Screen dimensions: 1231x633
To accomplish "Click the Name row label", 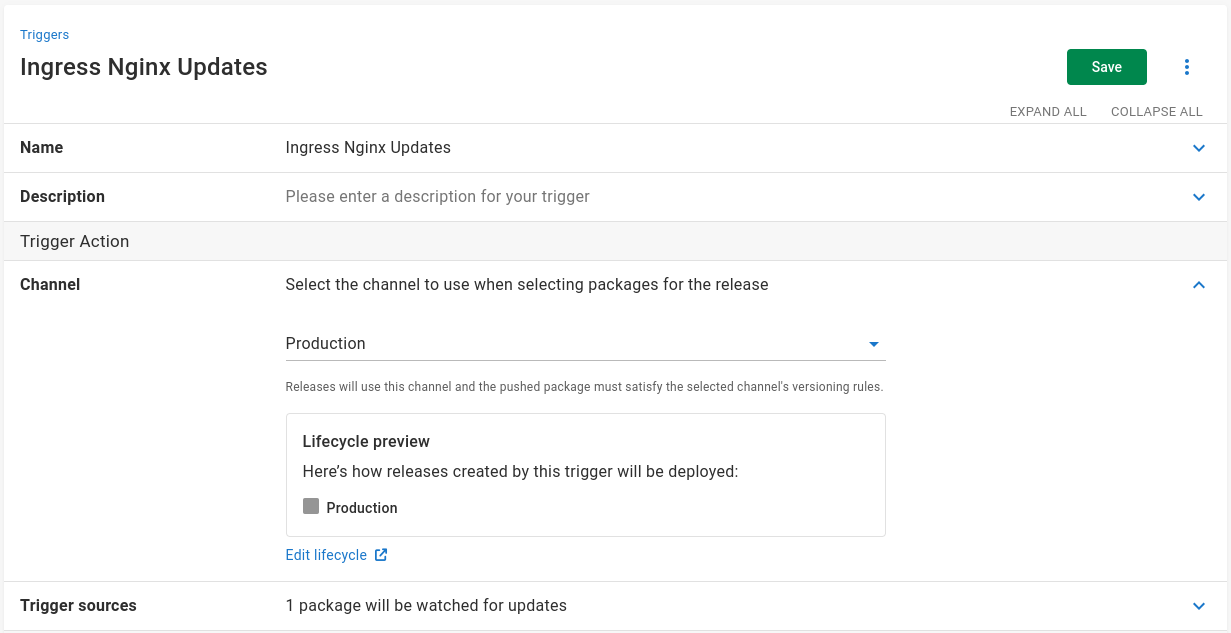I will tap(42, 148).
